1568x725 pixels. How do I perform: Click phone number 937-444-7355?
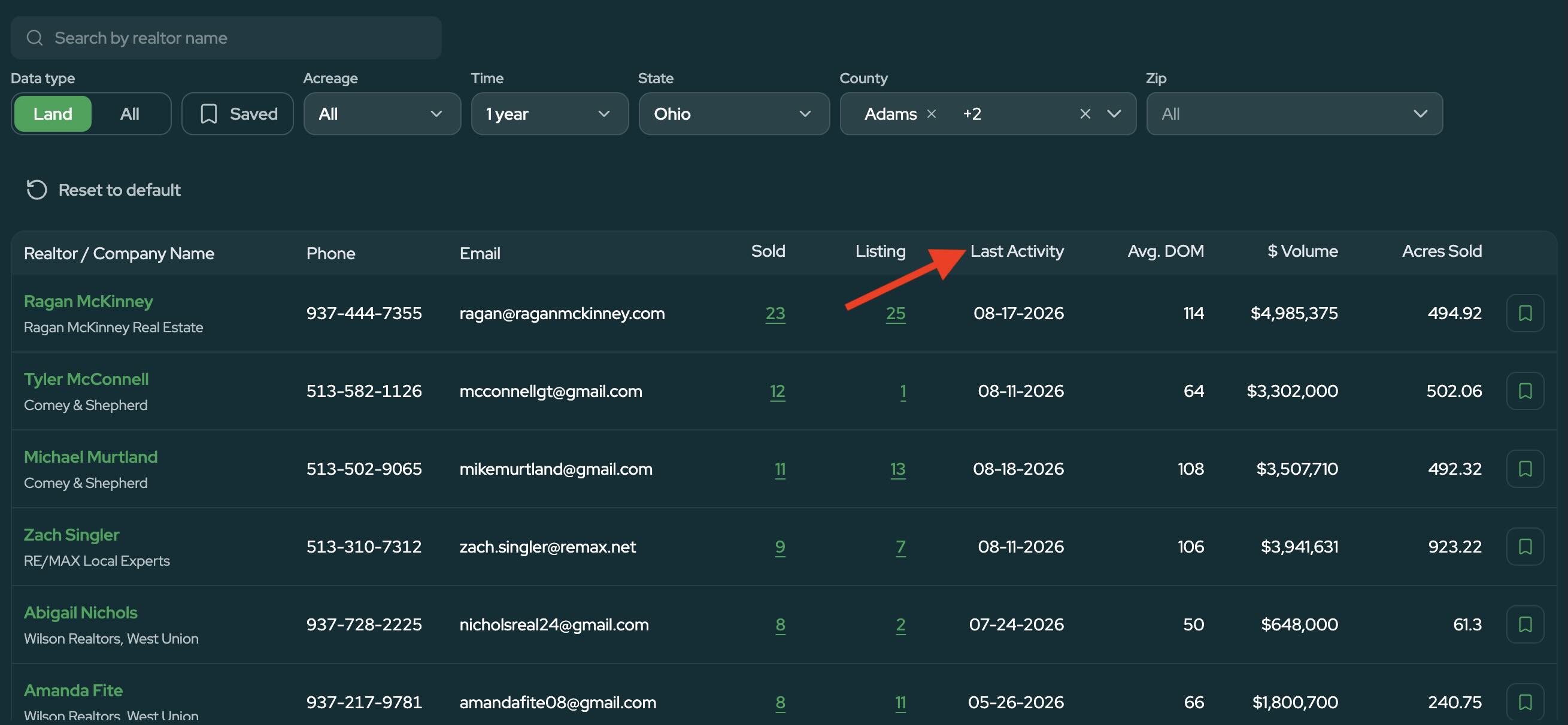click(x=364, y=314)
